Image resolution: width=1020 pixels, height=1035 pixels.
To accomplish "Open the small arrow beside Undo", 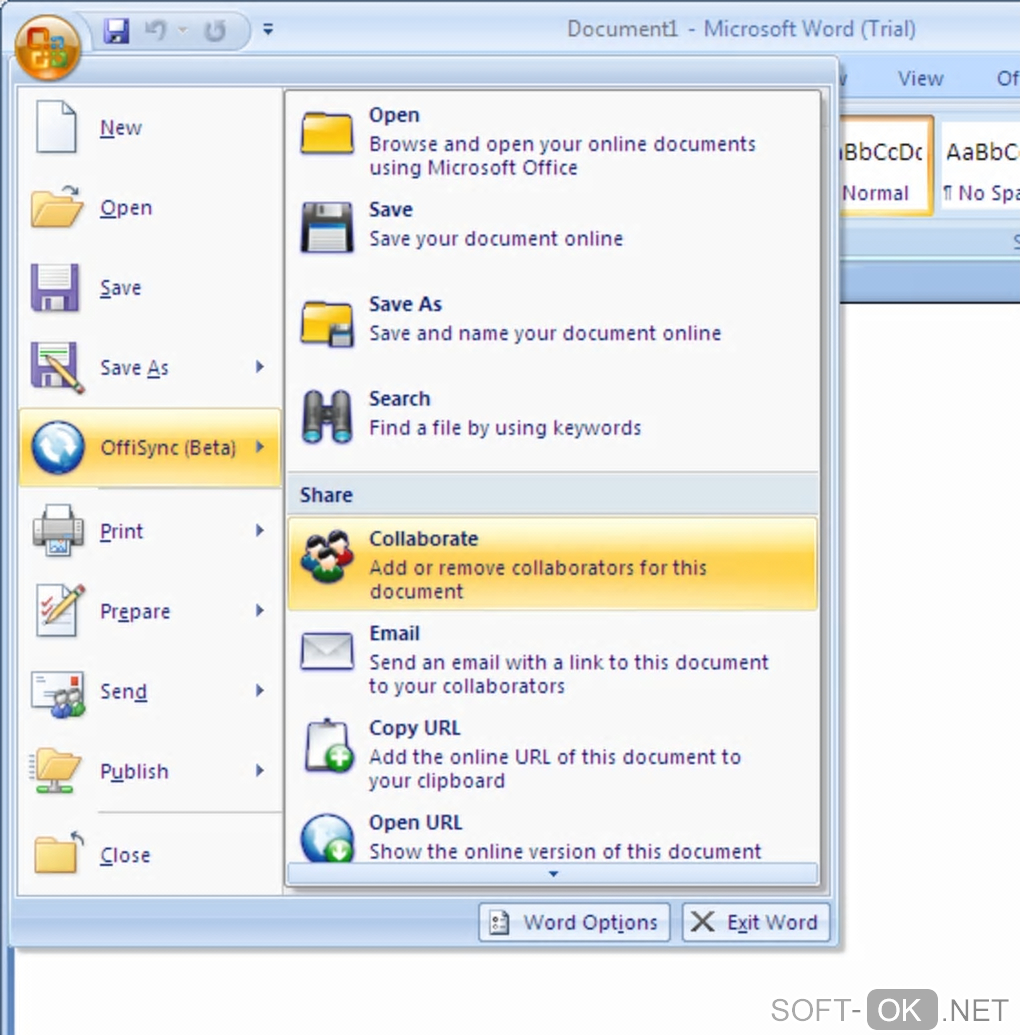I will point(183,30).
